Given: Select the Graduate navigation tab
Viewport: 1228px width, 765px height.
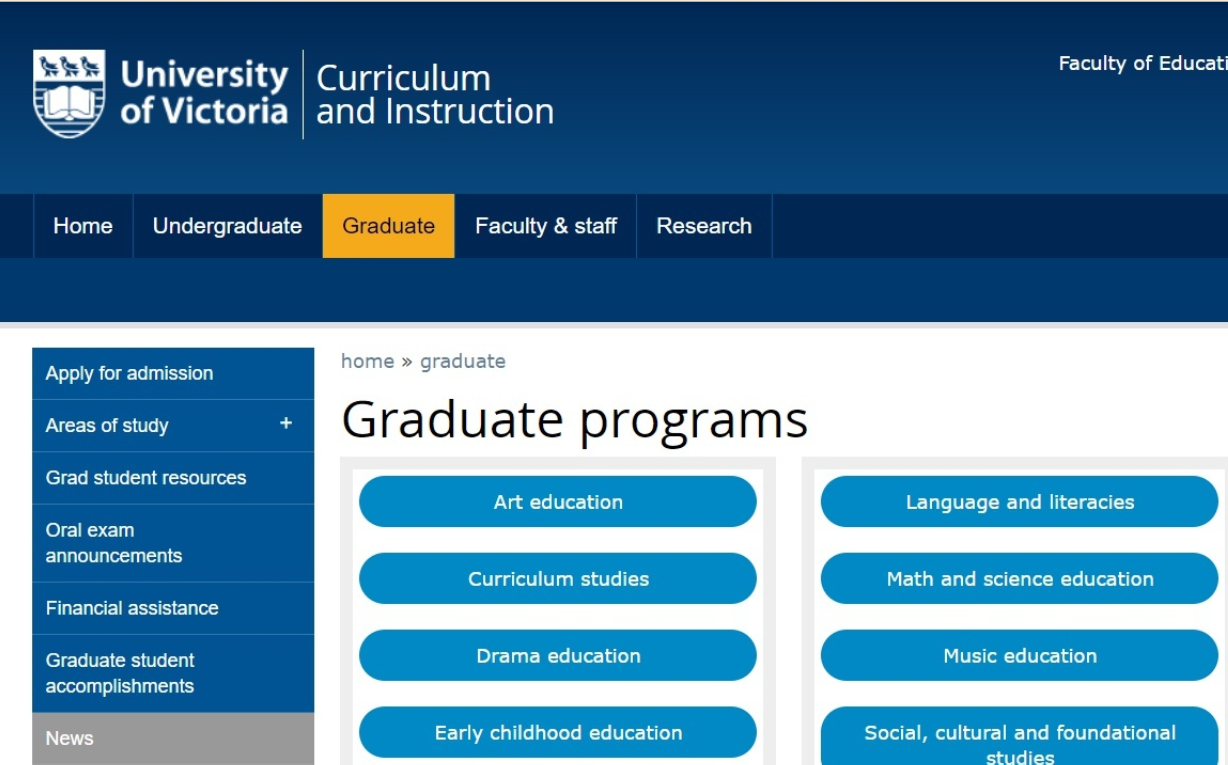Looking at the screenshot, I should coord(388,226).
